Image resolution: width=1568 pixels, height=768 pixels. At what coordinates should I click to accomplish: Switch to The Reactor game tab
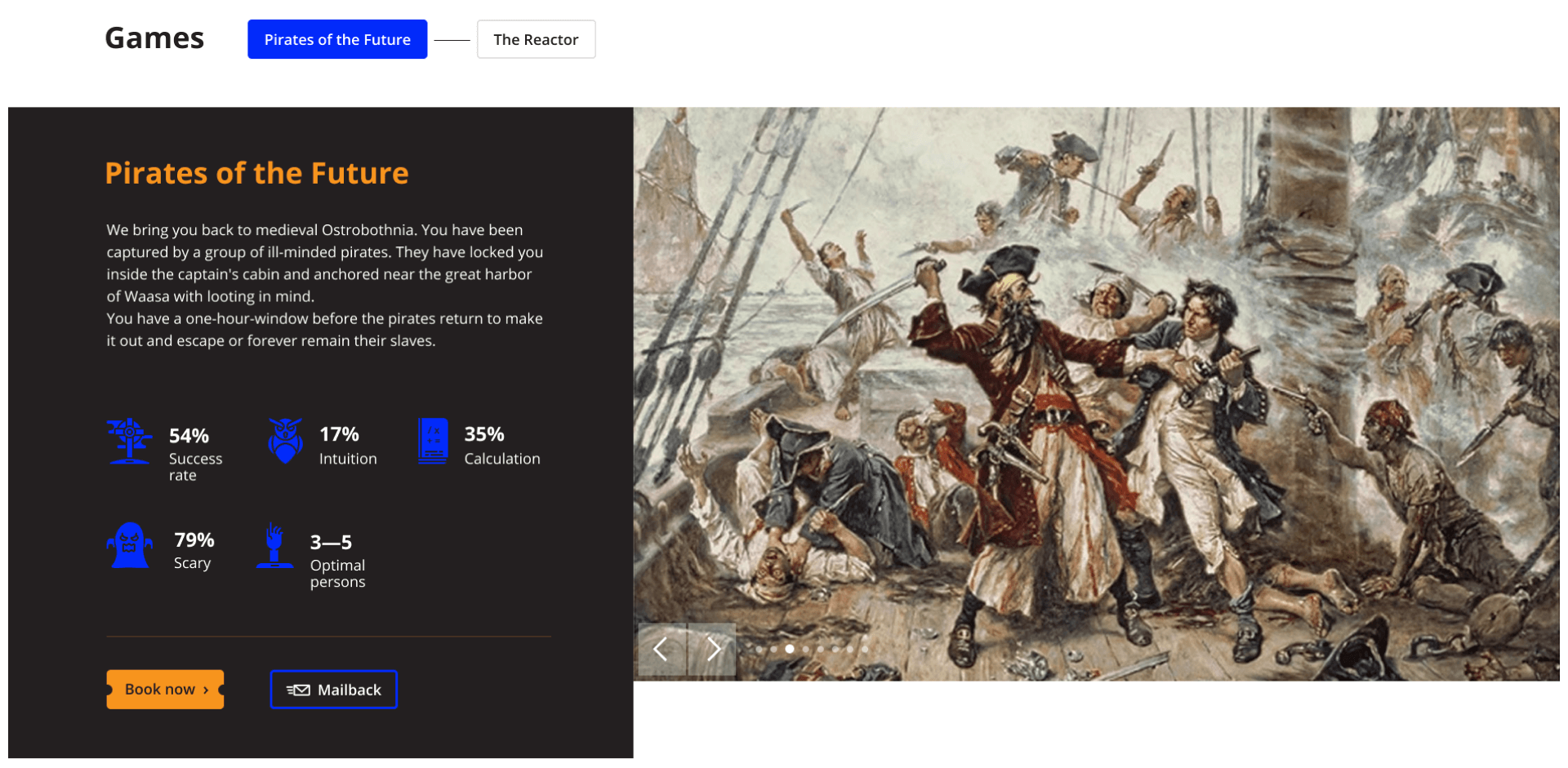click(x=536, y=39)
